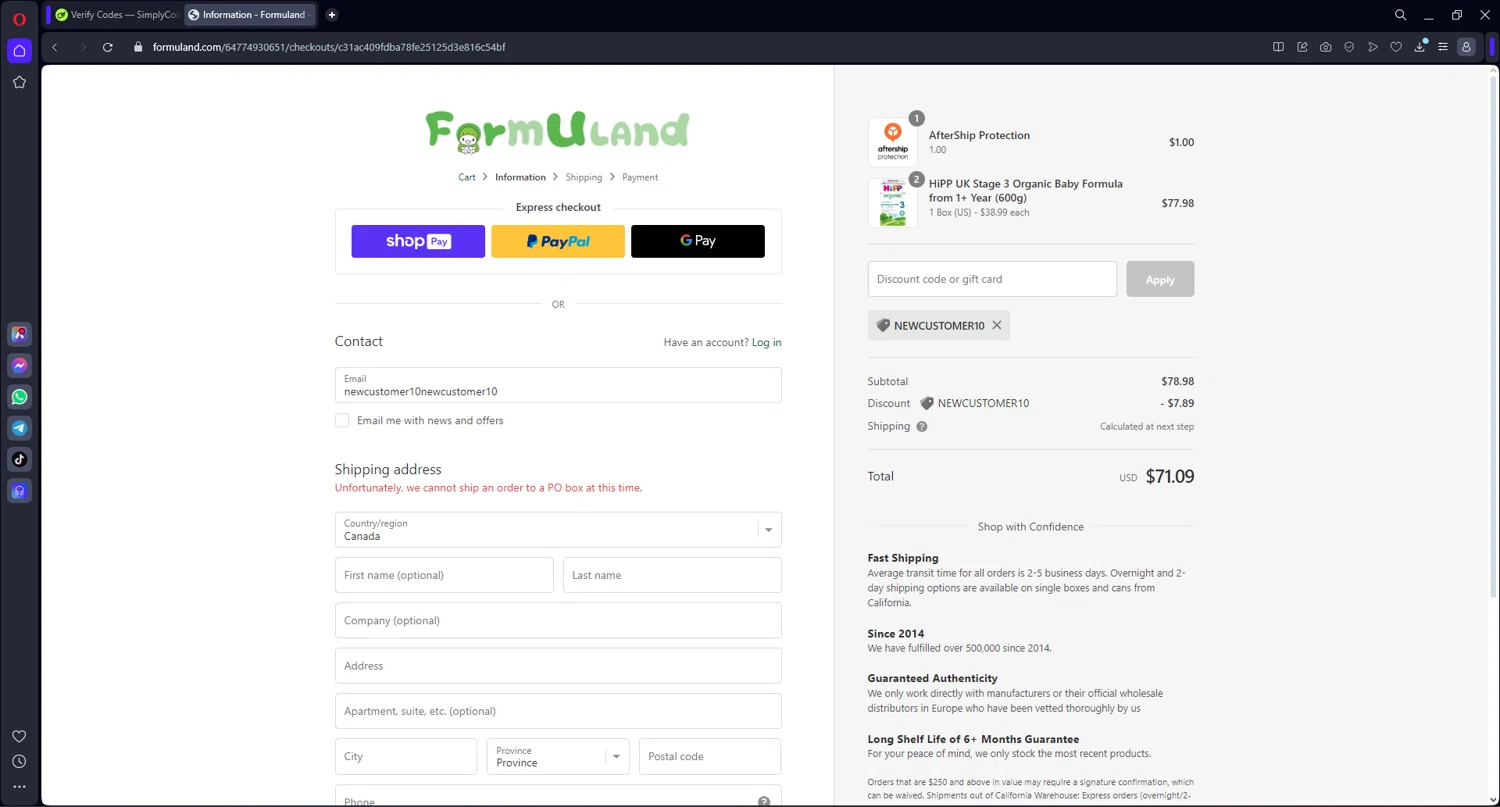Image resolution: width=1500 pixels, height=807 pixels.
Task: Select Payment breadcrumb step
Action: click(x=640, y=177)
